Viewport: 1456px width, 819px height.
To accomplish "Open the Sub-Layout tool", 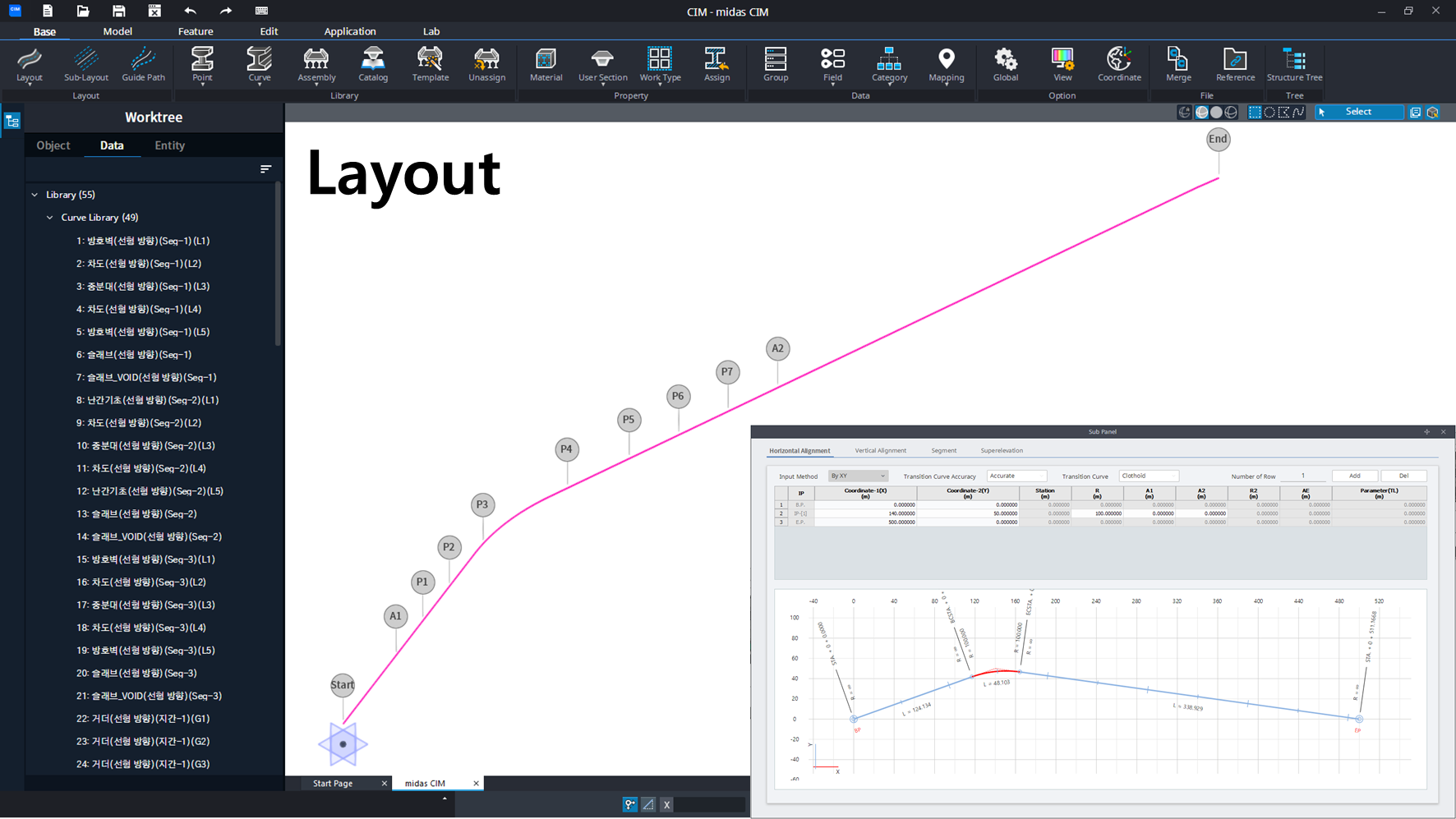I will [86, 65].
